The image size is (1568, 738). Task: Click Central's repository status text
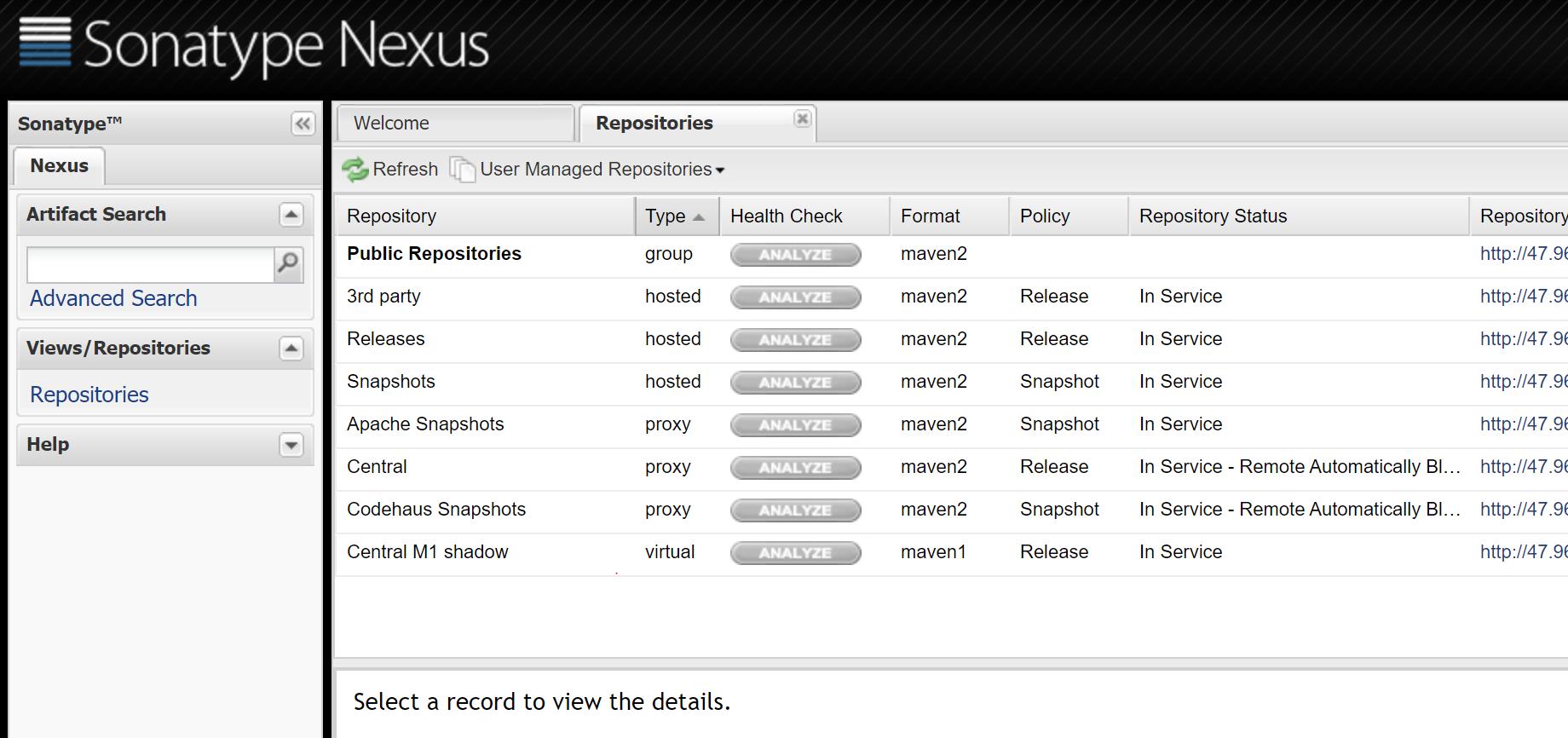[1300, 467]
